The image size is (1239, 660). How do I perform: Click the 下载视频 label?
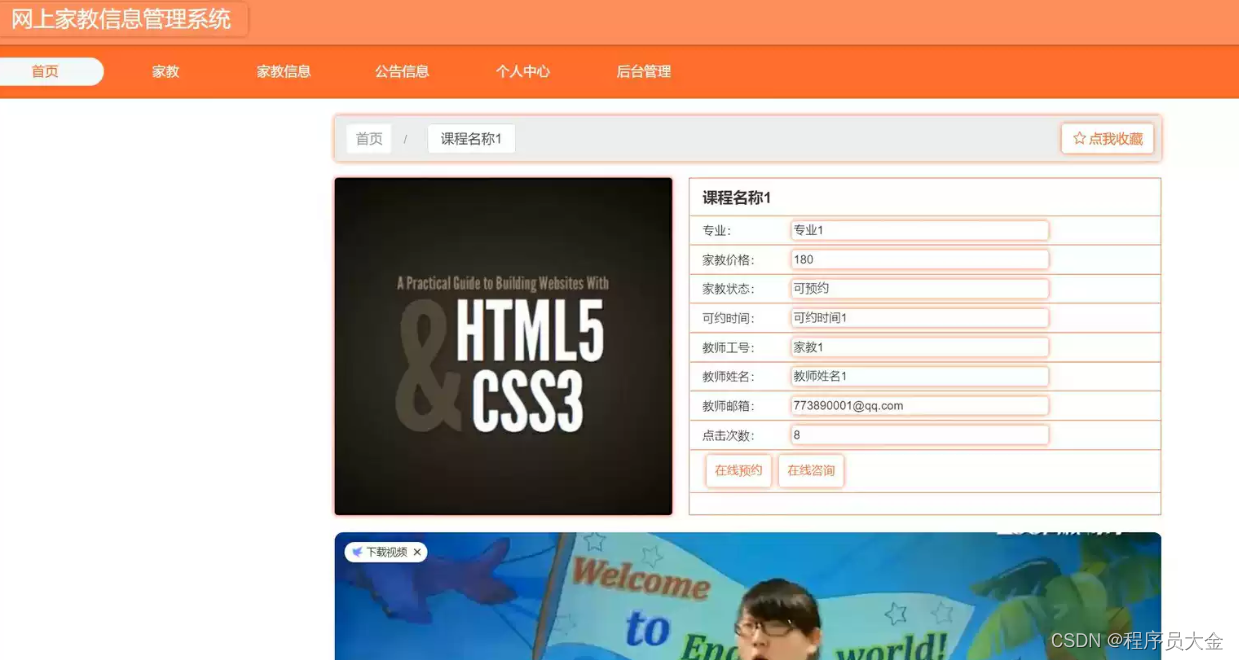[386, 552]
